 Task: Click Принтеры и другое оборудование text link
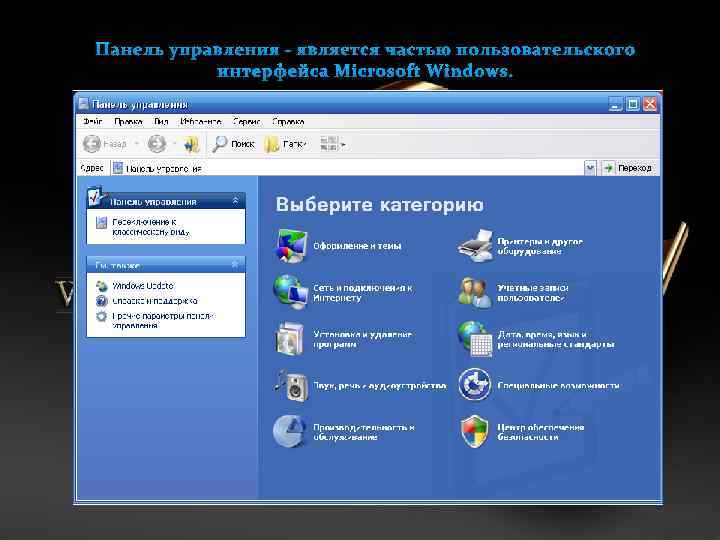[x=540, y=246]
